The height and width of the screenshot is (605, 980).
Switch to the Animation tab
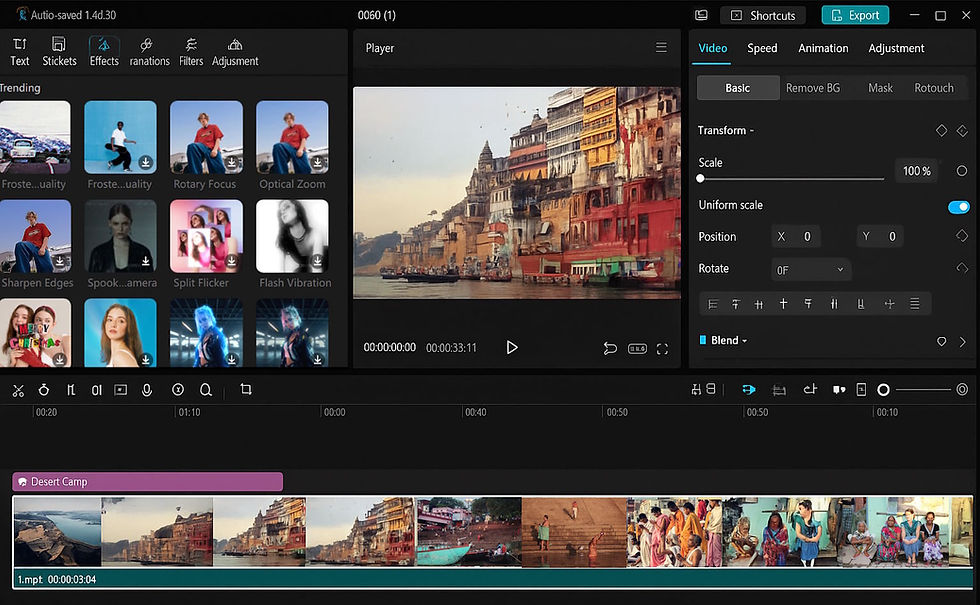[823, 48]
